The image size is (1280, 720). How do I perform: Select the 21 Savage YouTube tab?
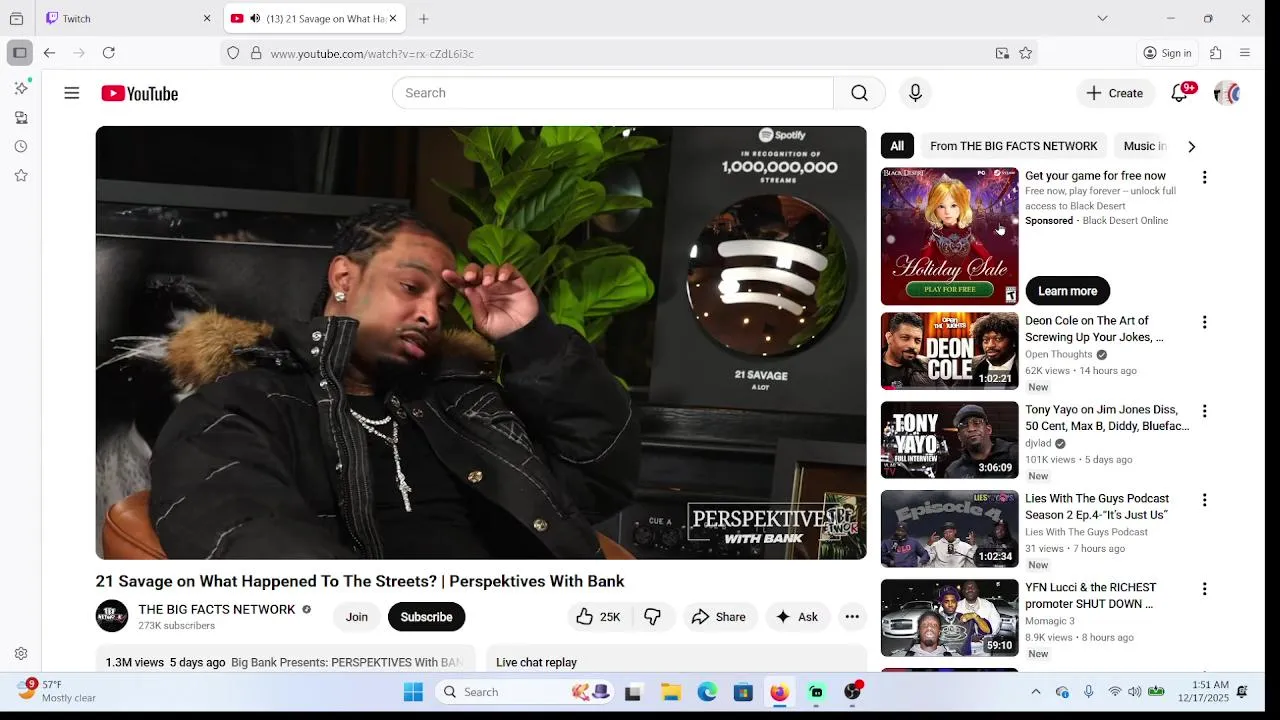(x=313, y=18)
